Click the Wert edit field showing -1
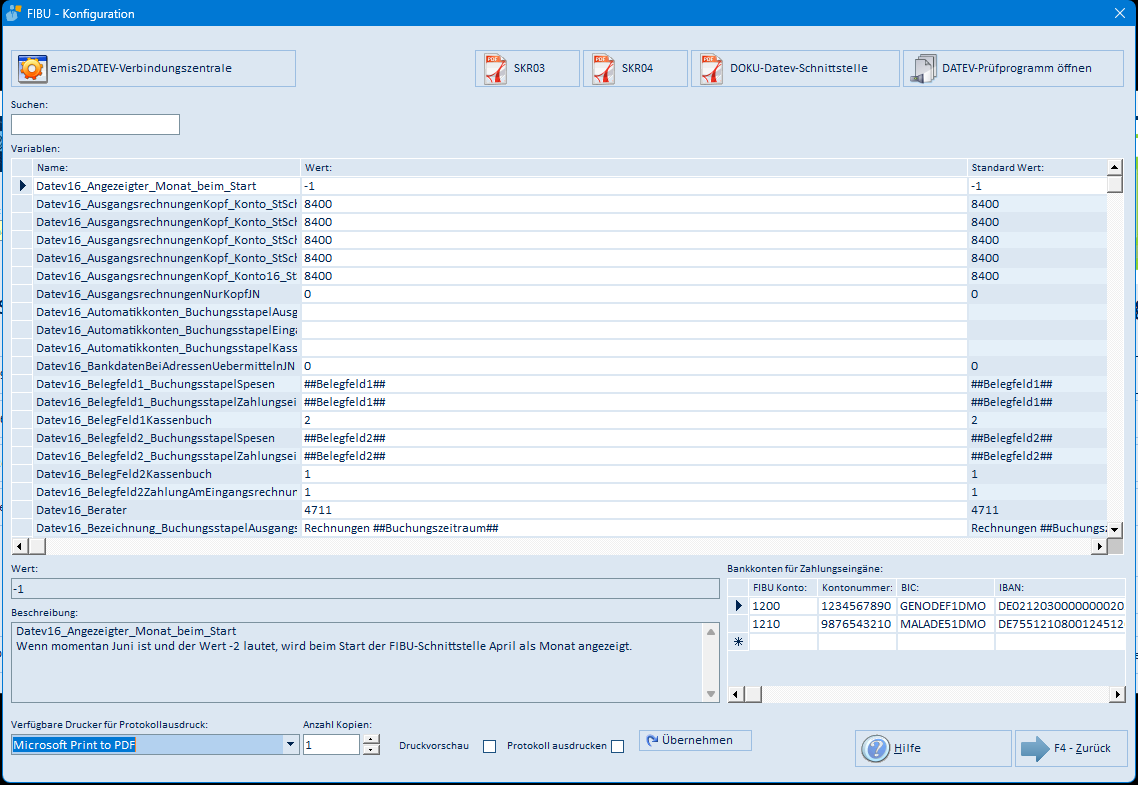Image resolution: width=1138 pixels, height=785 pixels. point(365,588)
